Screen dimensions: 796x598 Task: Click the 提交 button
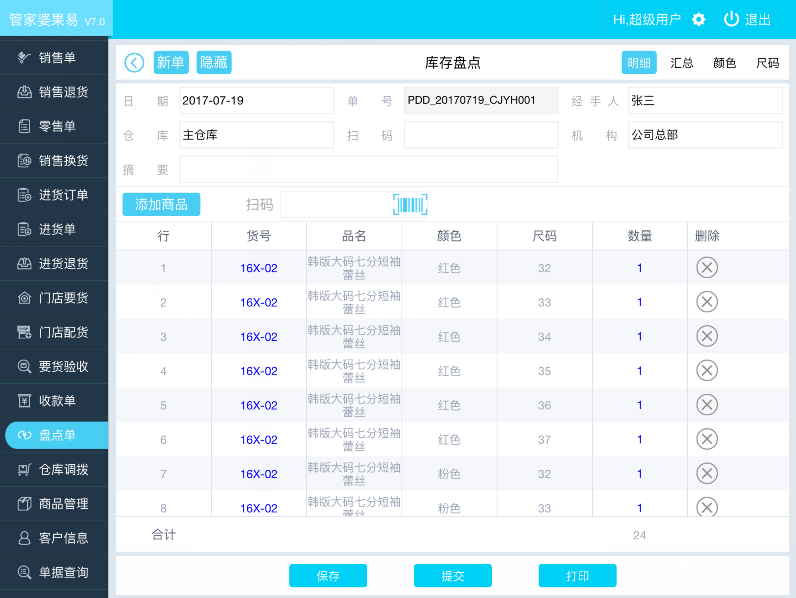(x=452, y=576)
